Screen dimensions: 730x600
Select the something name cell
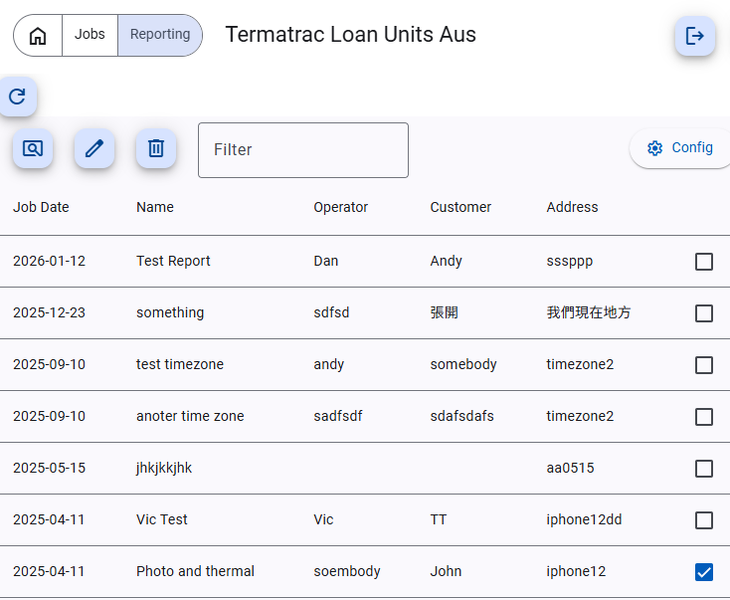(170, 313)
